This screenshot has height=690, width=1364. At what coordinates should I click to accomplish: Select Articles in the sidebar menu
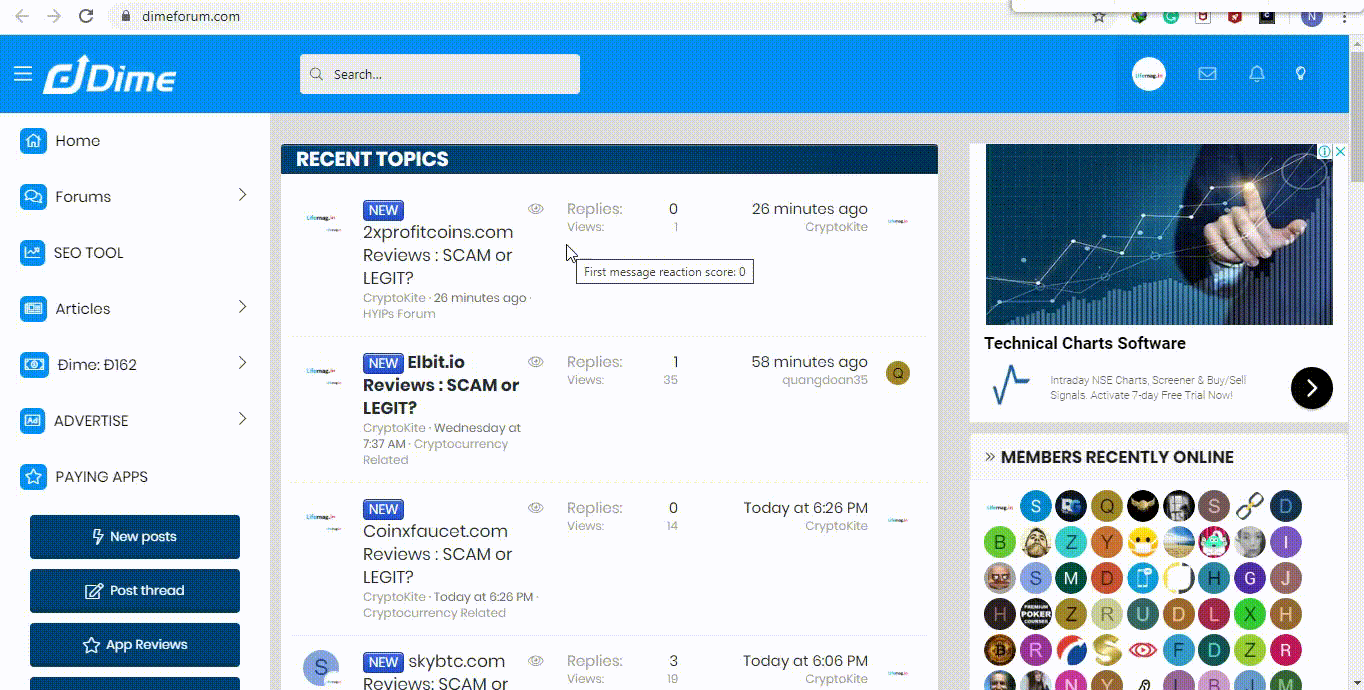tap(83, 309)
